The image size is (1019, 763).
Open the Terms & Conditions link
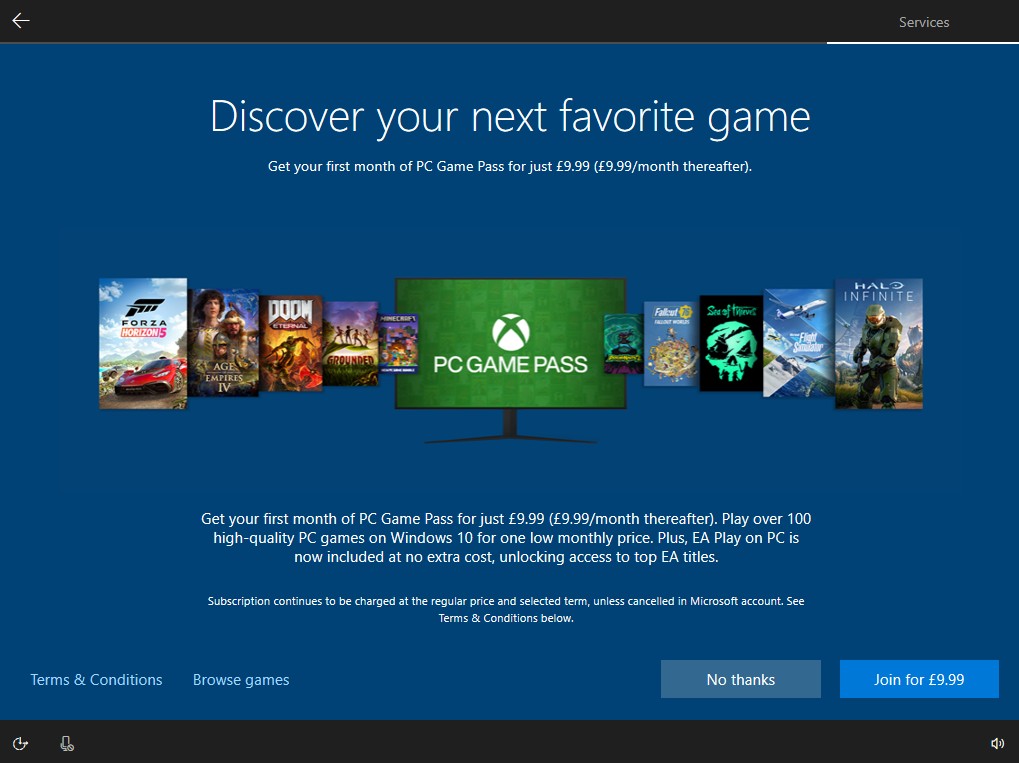point(96,680)
